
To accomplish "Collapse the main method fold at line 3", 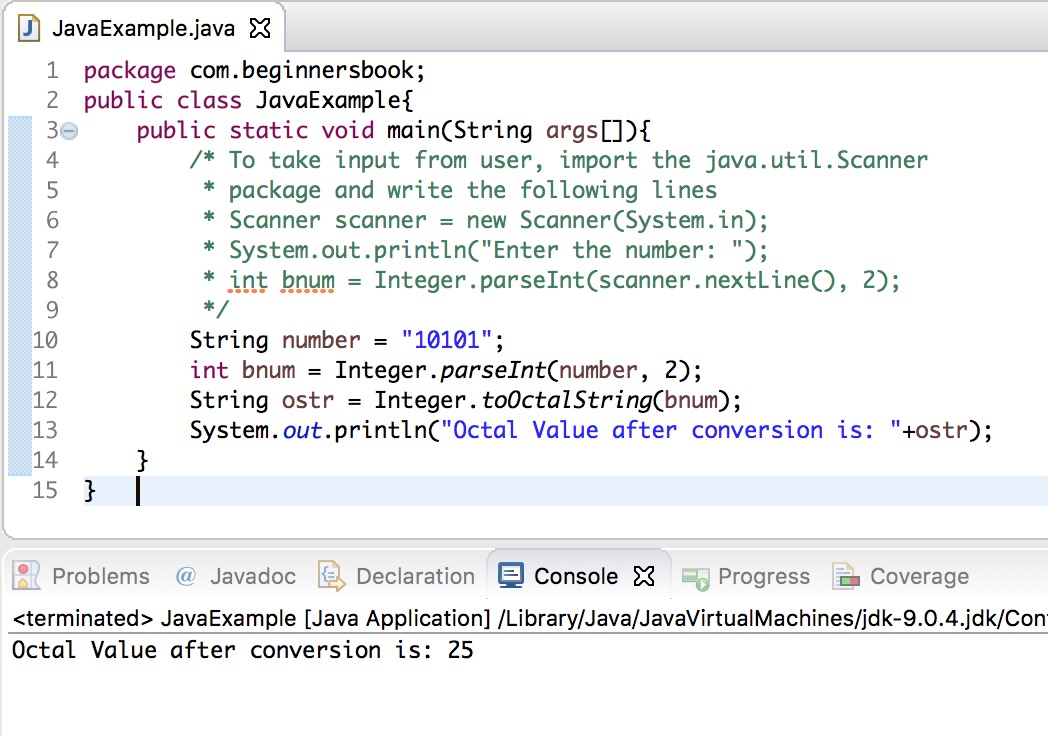I will (68, 130).
